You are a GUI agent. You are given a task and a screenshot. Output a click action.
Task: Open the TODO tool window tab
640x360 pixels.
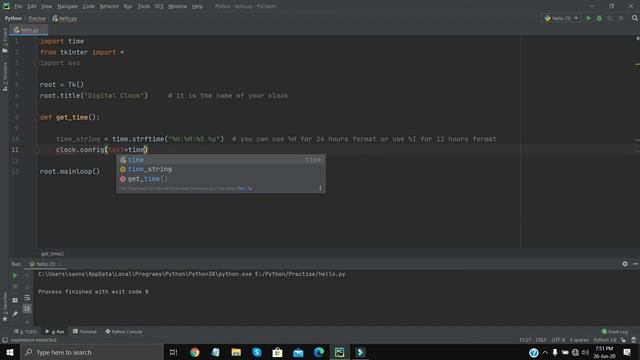pyautogui.click(x=26, y=331)
